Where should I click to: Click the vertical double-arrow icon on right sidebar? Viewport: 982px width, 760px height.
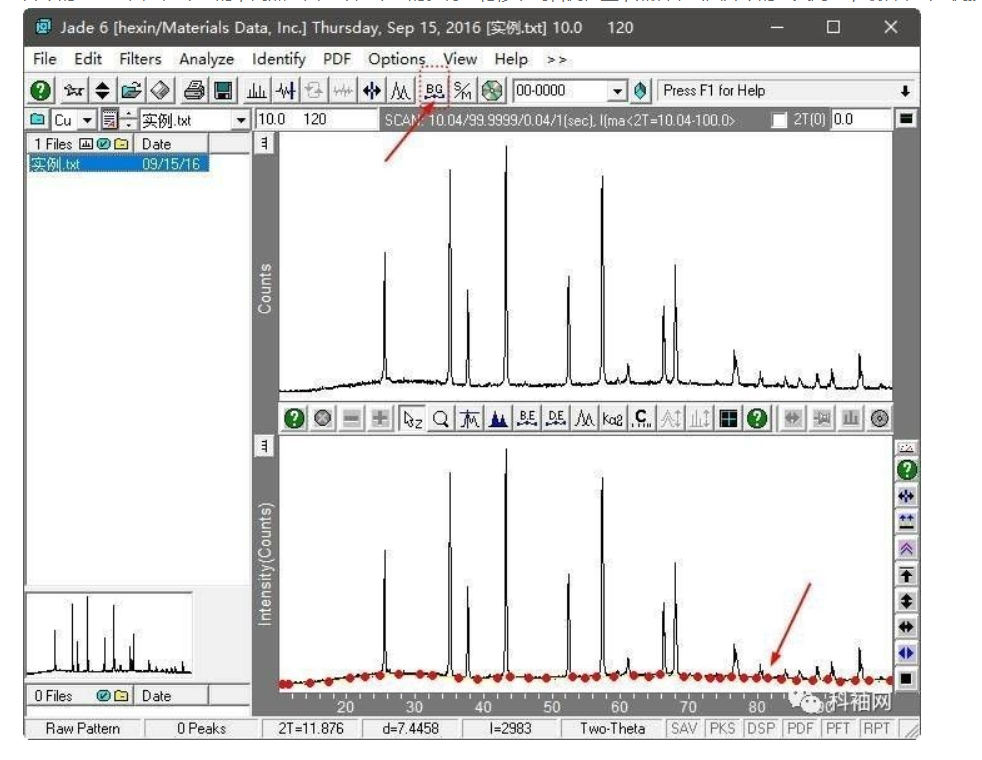(906, 601)
